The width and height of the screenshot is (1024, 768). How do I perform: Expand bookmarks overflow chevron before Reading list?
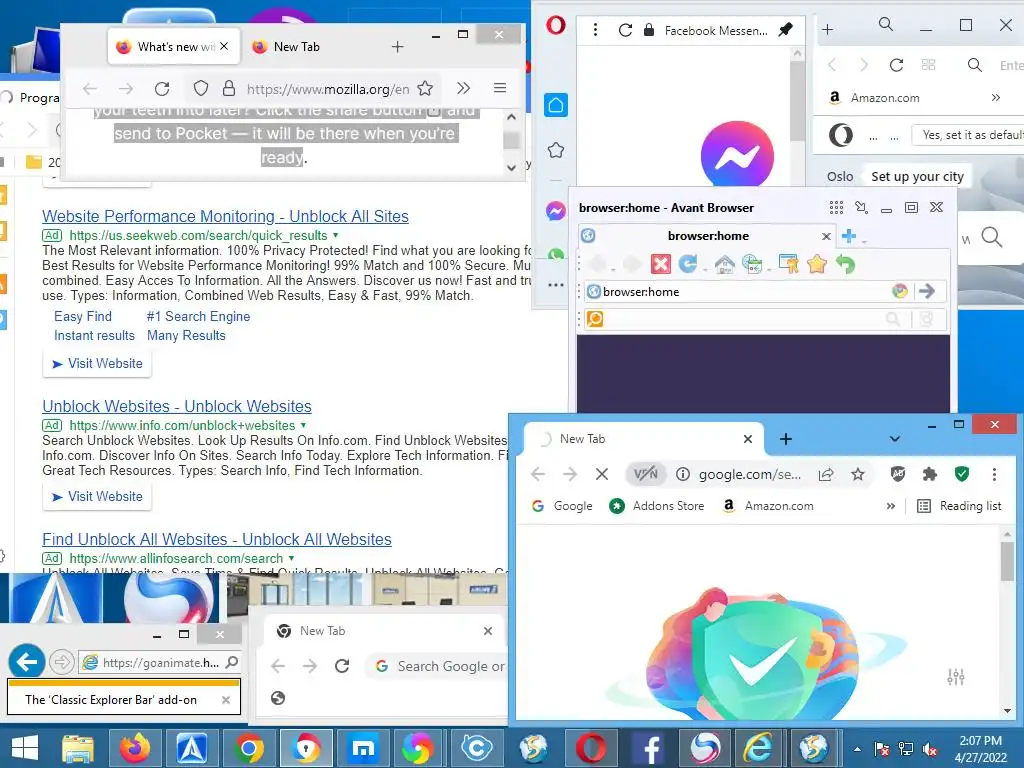[890, 505]
